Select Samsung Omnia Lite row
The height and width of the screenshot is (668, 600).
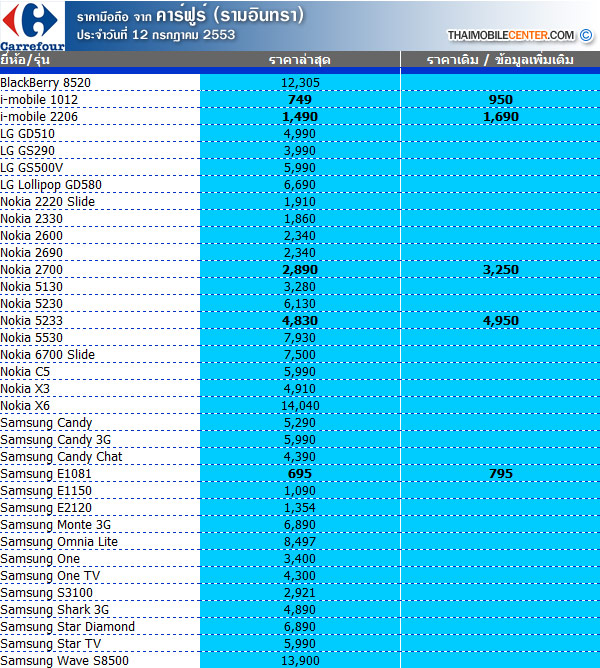[x=59, y=542]
